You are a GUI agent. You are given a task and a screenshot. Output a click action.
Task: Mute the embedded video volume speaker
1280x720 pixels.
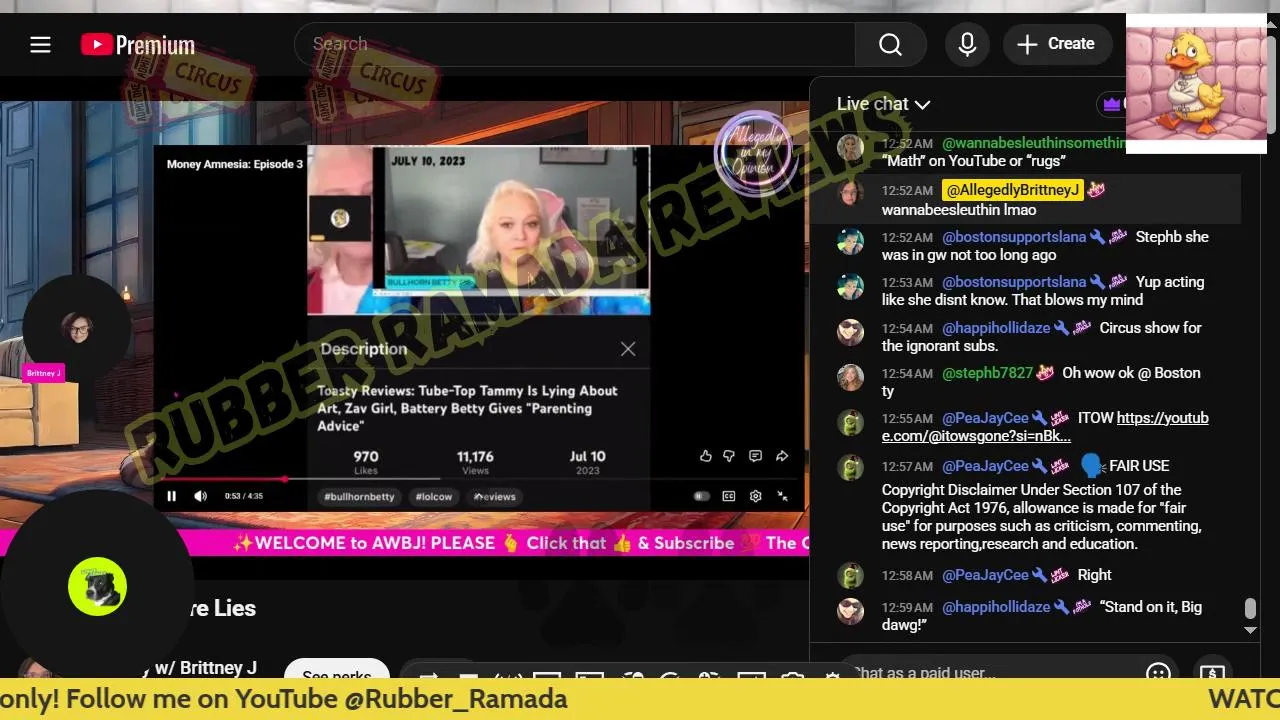point(200,496)
